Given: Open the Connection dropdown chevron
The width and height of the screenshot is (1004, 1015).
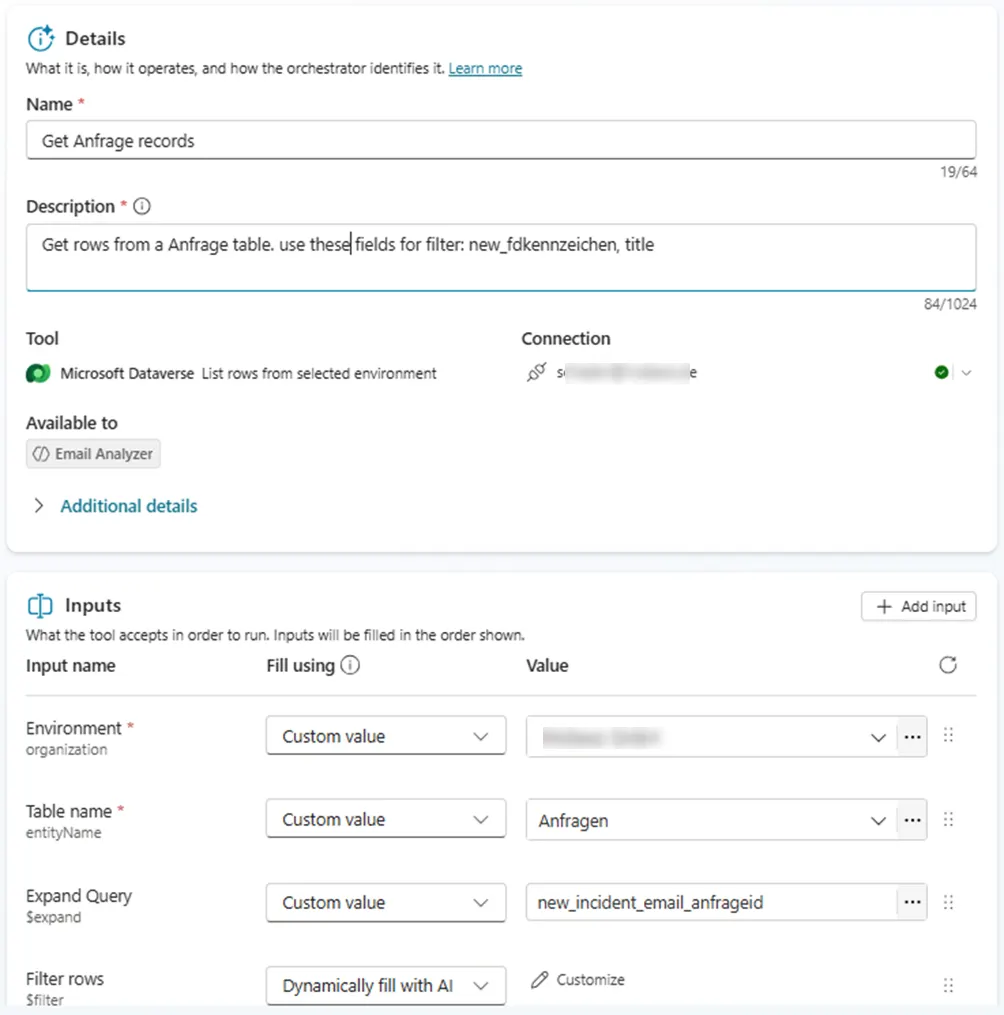Looking at the screenshot, I should point(966,373).
